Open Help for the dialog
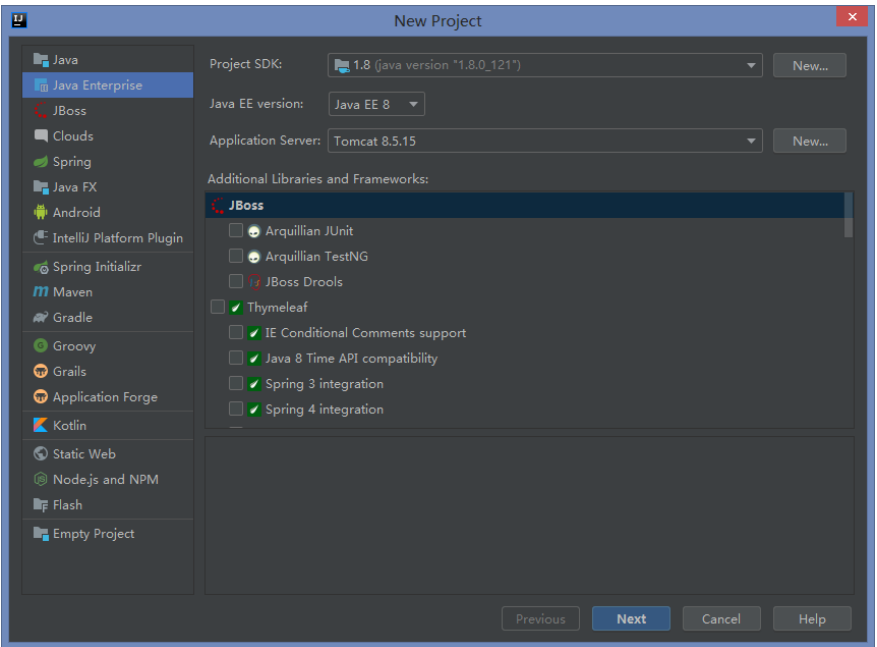 coord(812,619)
